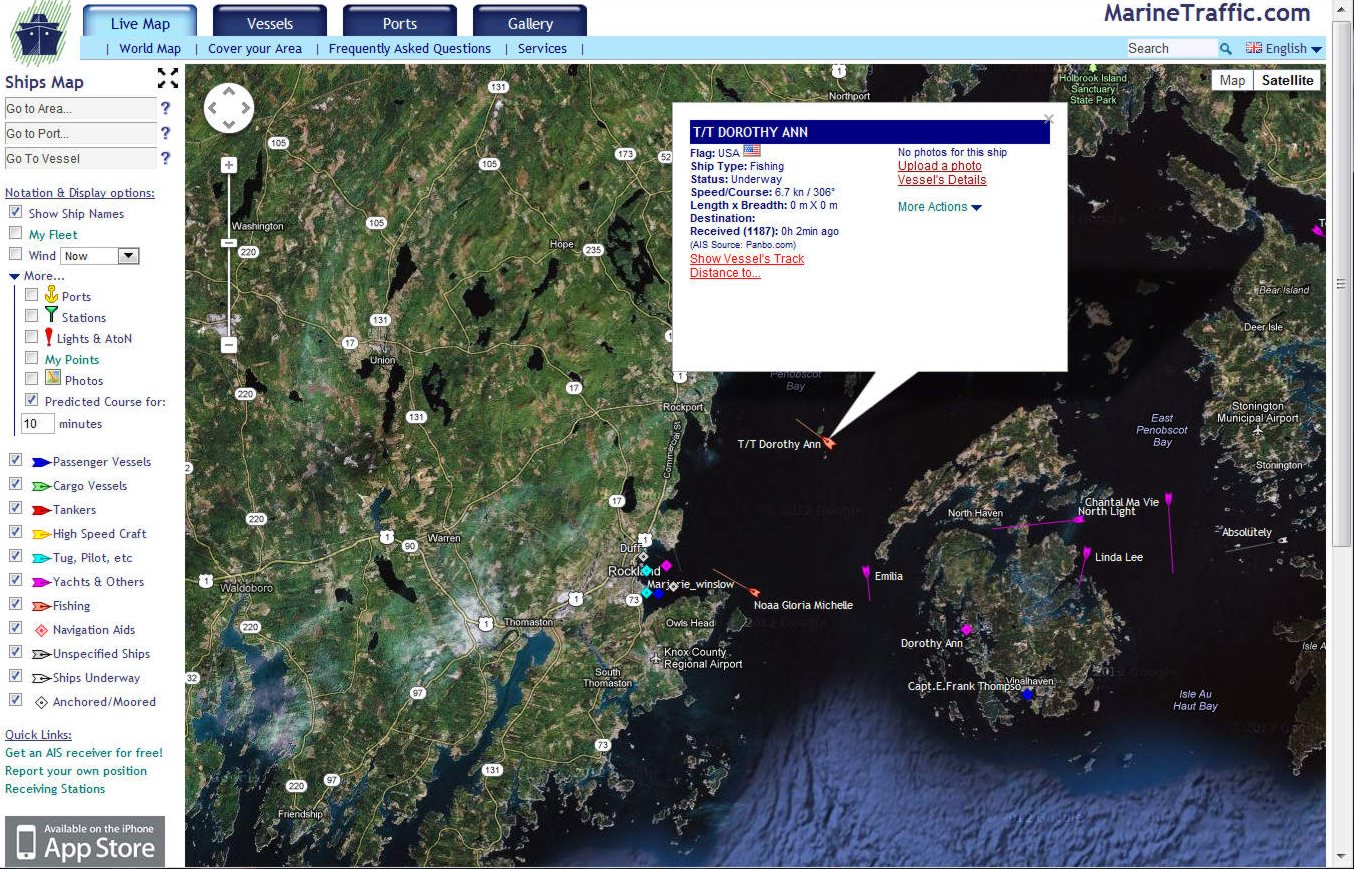This screenshot has width=1354, height=869.
Task: Open Go To Vessel help question mark
Action: point(165,158)
